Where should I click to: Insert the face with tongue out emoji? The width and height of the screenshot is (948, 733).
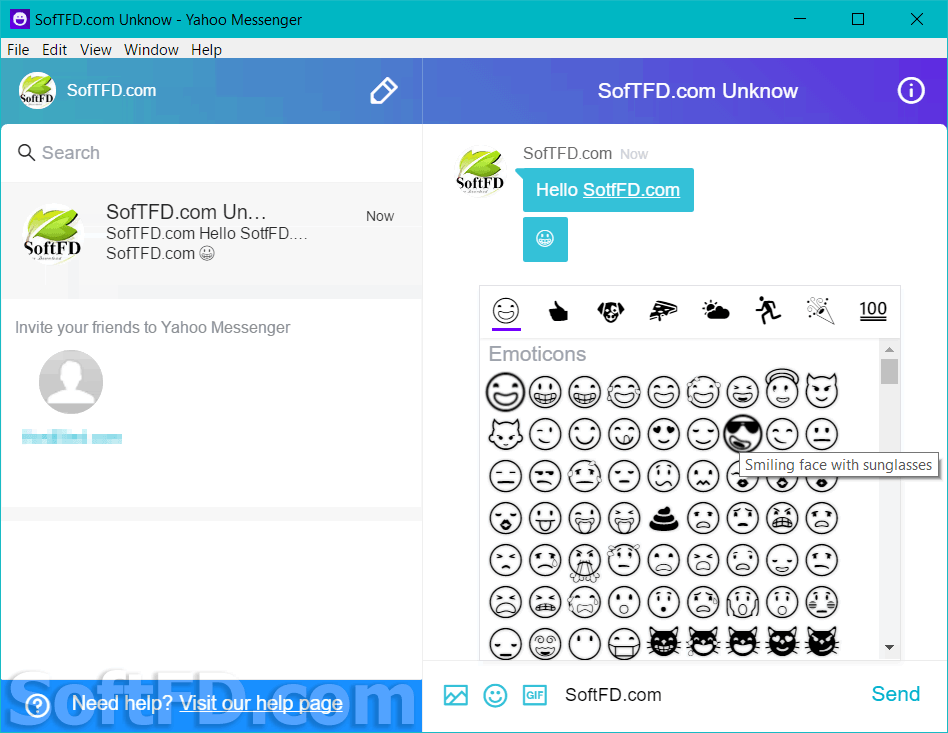[x=545, y=518]
